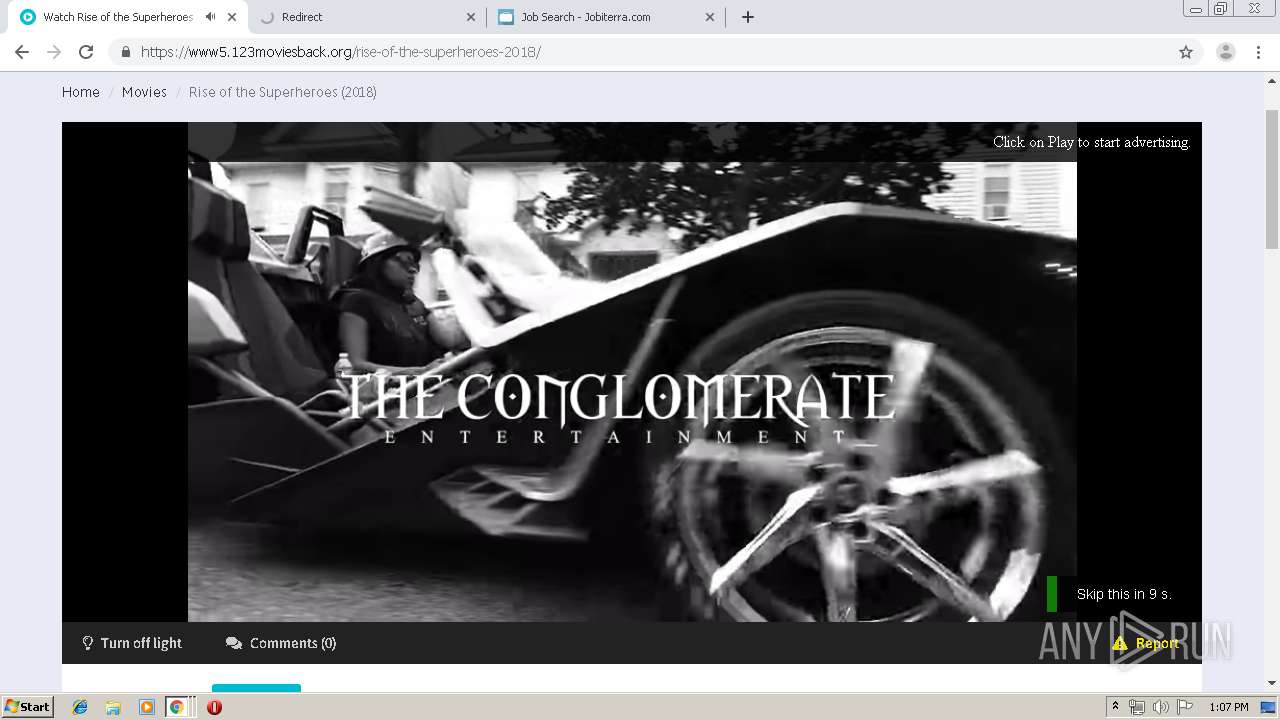Image resolution: width=1280 pixels, height=720 pixels.
Task: Open the network tray icon
Action: coord(1137,707)
